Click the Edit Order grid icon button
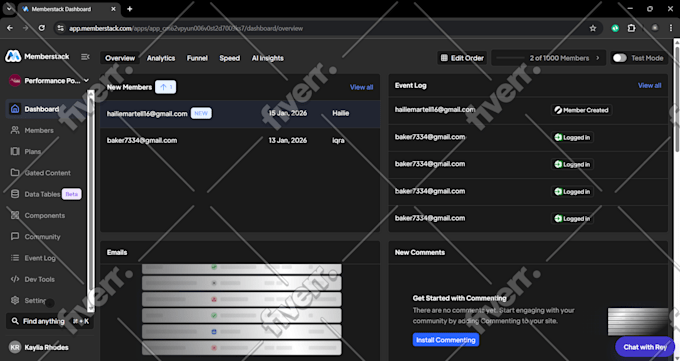This screenshot has height=361, width=680. [x=462, y=58]
